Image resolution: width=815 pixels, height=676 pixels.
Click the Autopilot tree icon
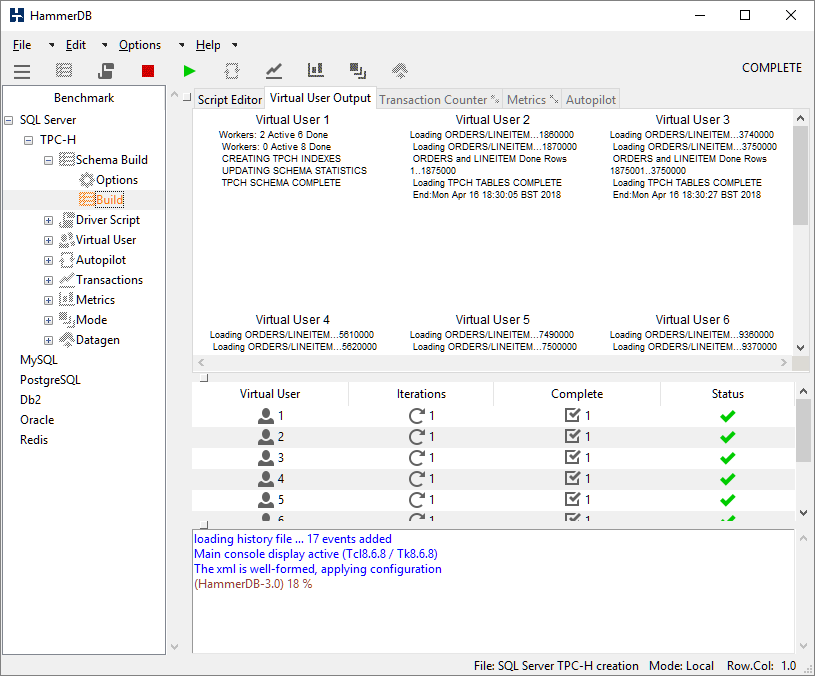(x=67, y=260)
